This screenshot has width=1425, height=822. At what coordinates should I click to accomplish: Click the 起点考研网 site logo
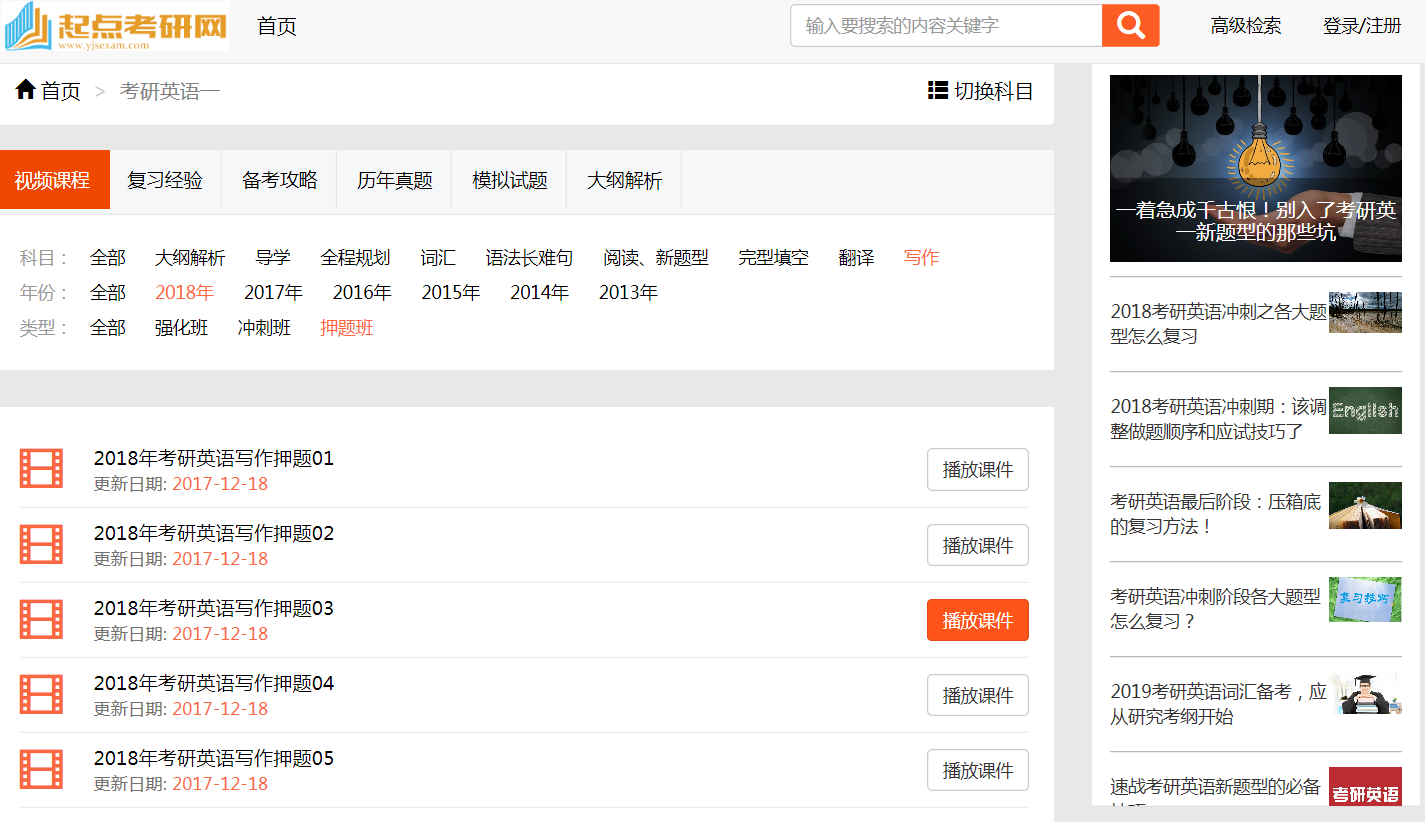(116, 26)
